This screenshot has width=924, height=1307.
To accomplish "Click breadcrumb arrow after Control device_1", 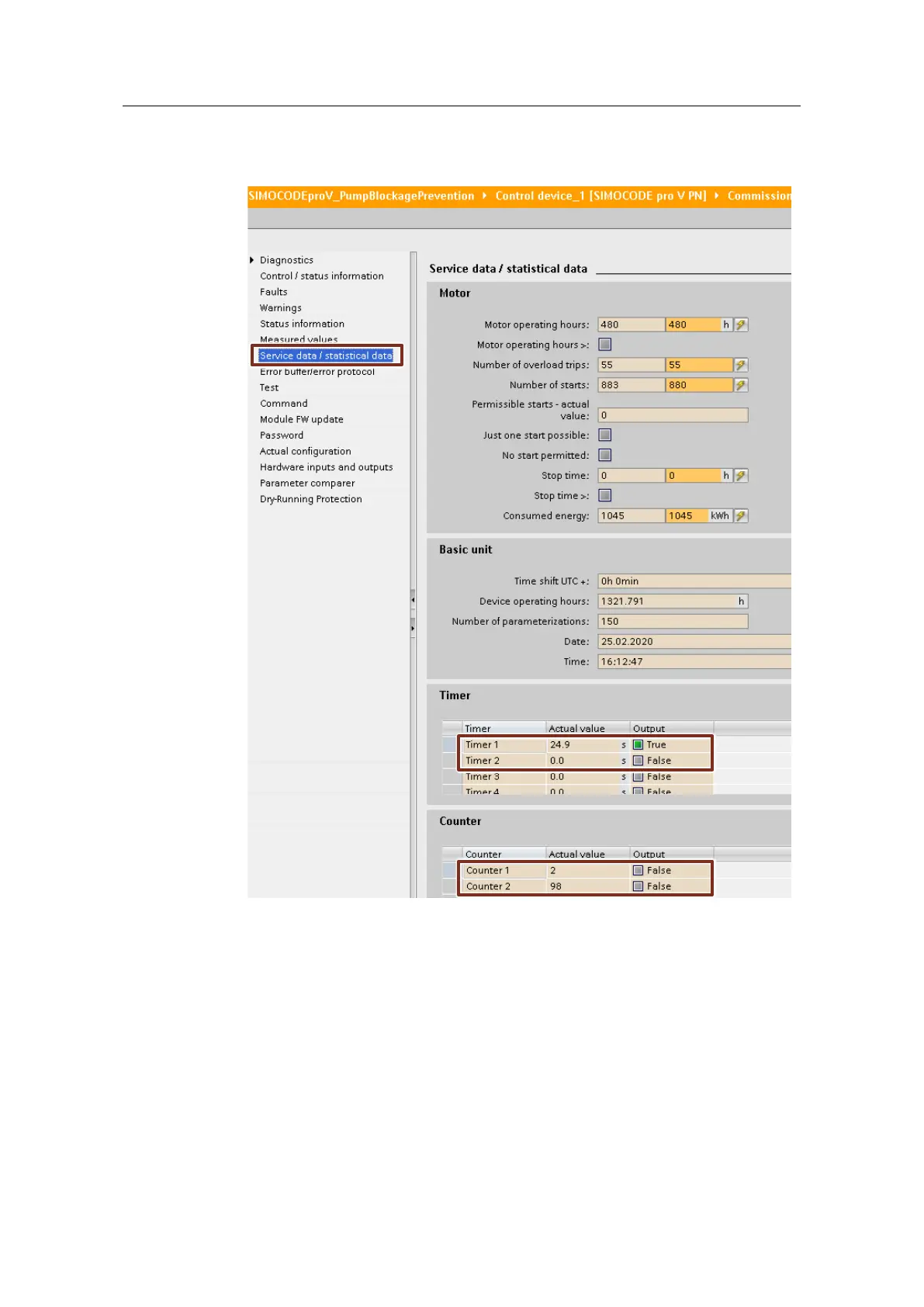I will 717,196.
